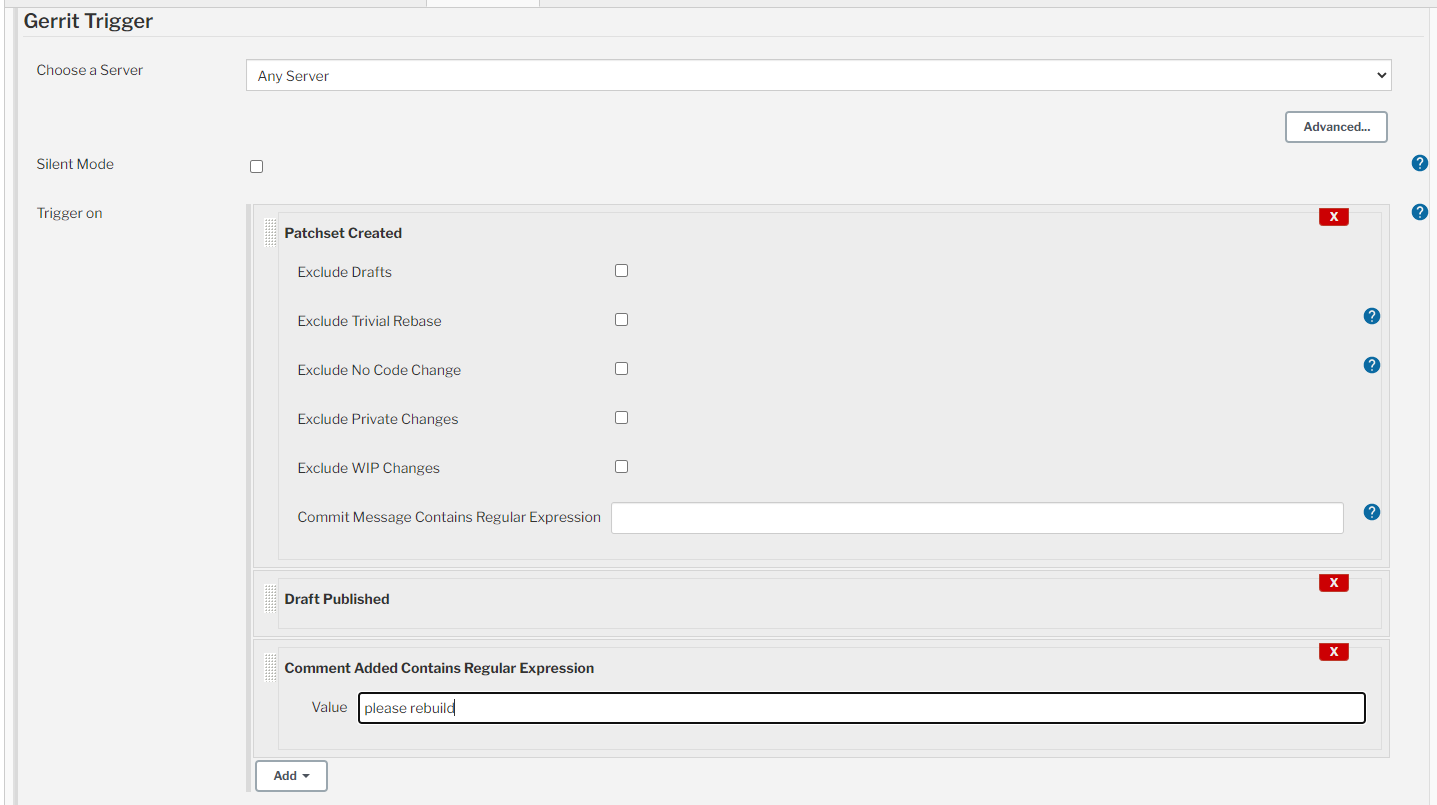Click the Value field containing please rebuild
The width and height of the screenshot is (1437, 805).
coord(862,708)
